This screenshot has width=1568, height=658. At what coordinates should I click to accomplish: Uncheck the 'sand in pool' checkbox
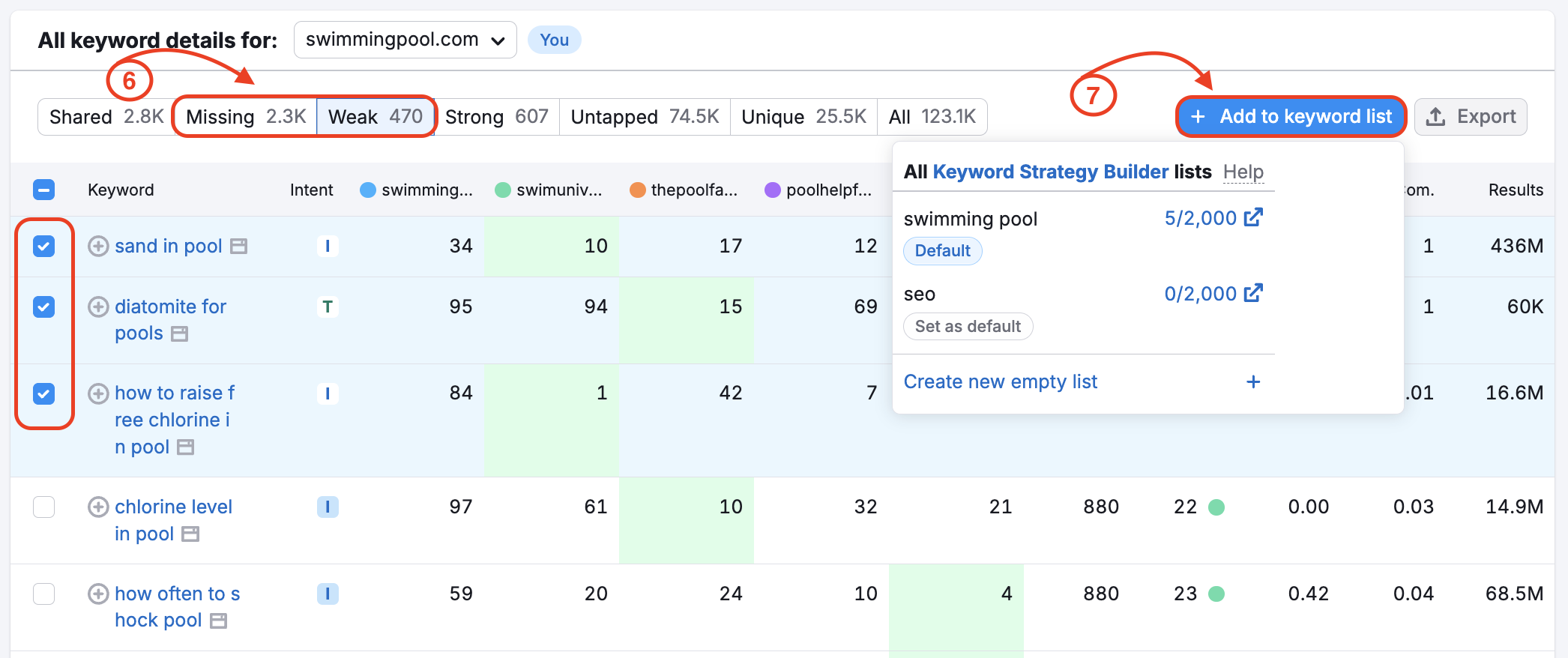click(x=44, y=247)
